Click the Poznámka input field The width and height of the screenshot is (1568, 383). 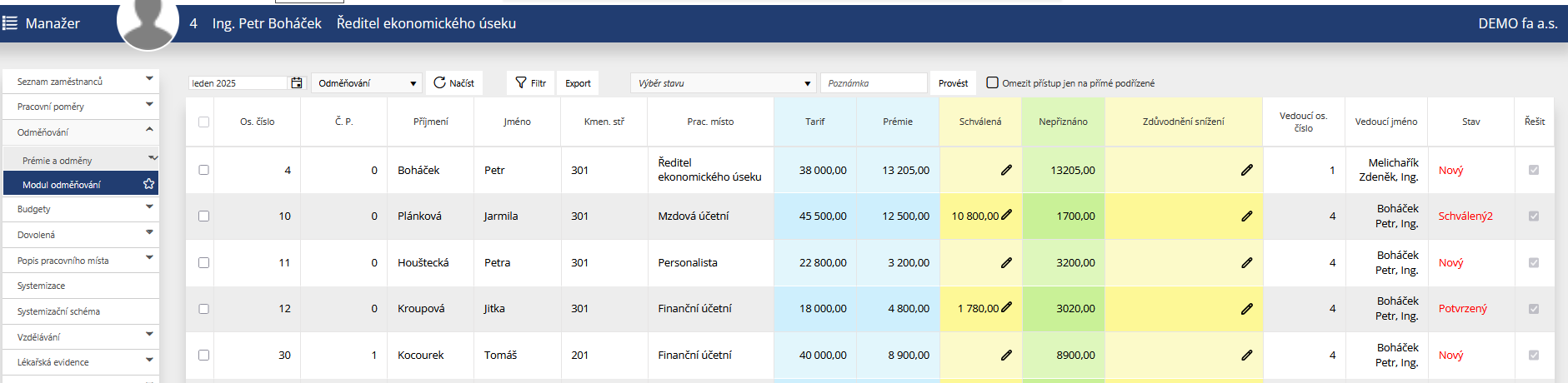tap(874, 83)
